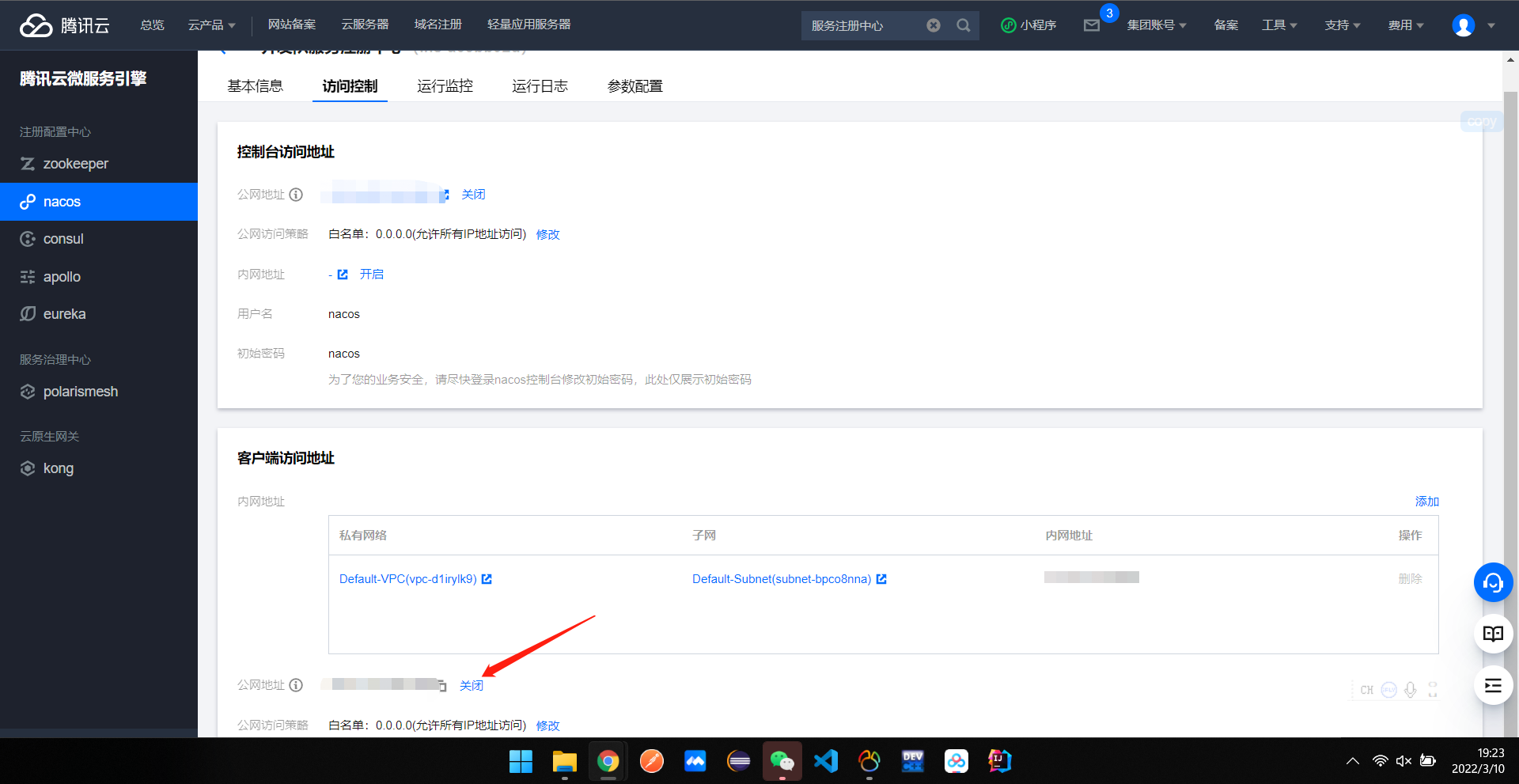
Task: Launch VS Code from the taskbar
Action: [825, 761]
